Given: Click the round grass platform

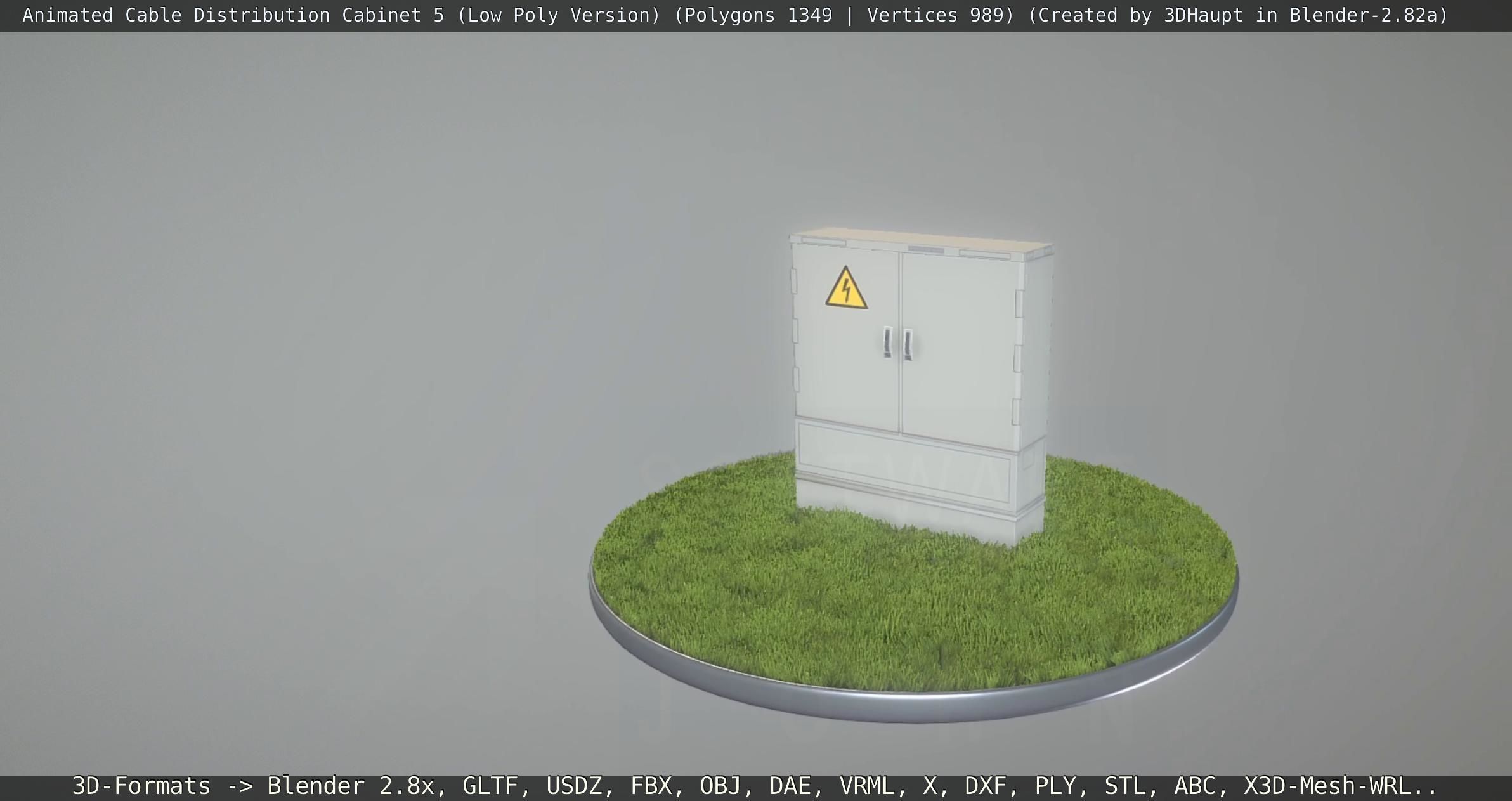Looking at the screenshot, I should (x=913, y=587).
